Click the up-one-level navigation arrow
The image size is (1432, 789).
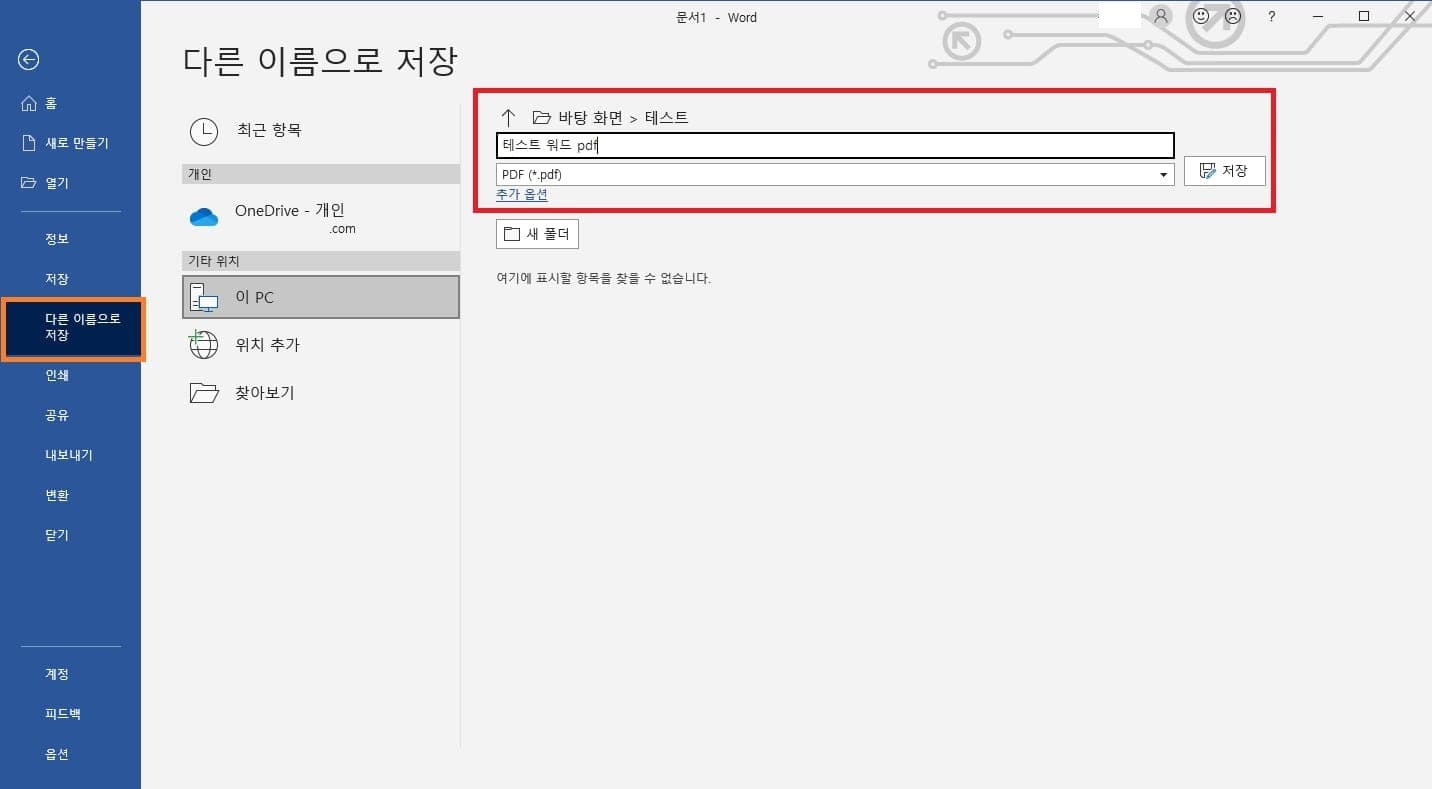(x=509, y=117)
